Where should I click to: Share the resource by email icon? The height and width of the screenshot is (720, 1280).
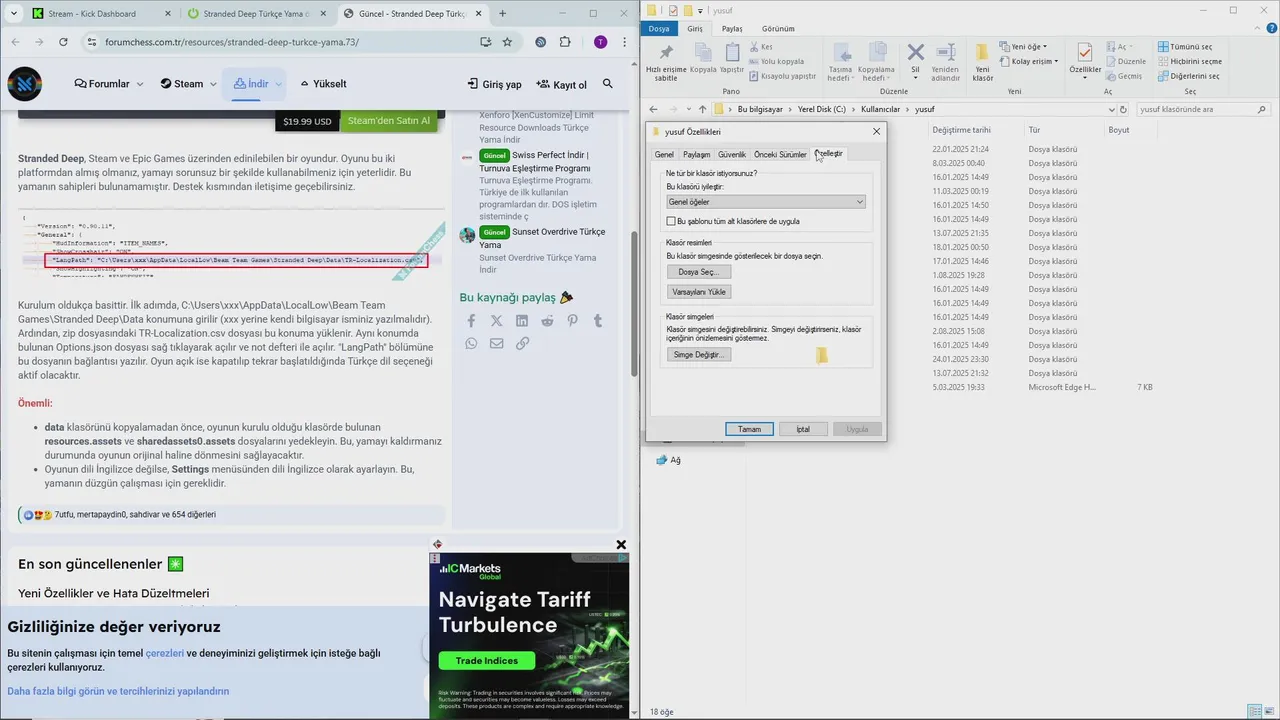point(497,343)
